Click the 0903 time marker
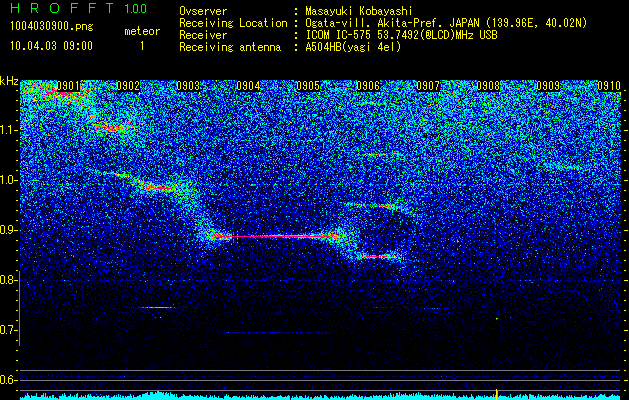 point(188,86)
